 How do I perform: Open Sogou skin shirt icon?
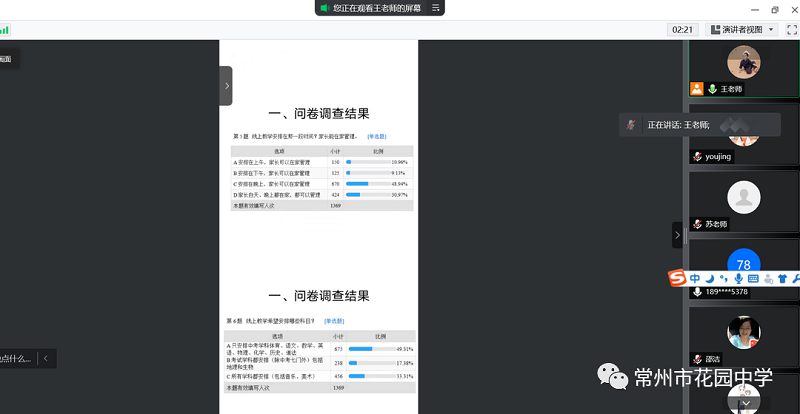click(782, 278)
